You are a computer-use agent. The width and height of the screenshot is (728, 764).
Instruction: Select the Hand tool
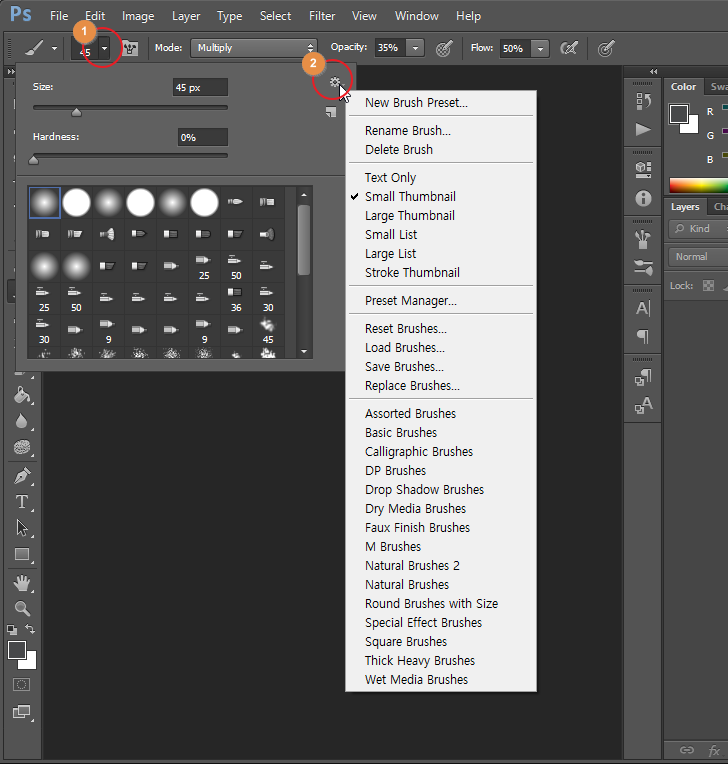click(22, 583)
